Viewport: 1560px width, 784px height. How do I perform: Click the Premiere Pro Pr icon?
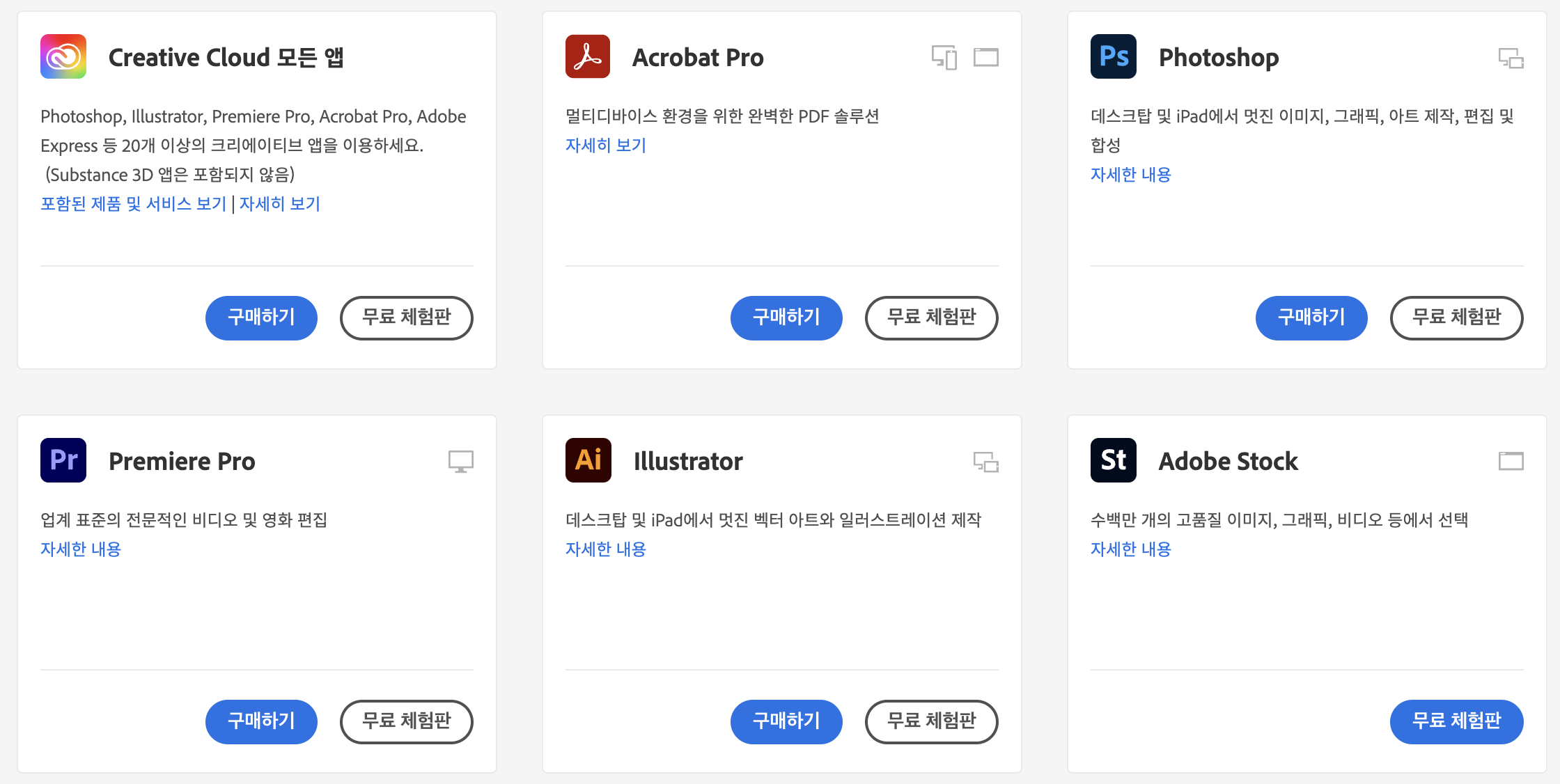click(63, 460)
